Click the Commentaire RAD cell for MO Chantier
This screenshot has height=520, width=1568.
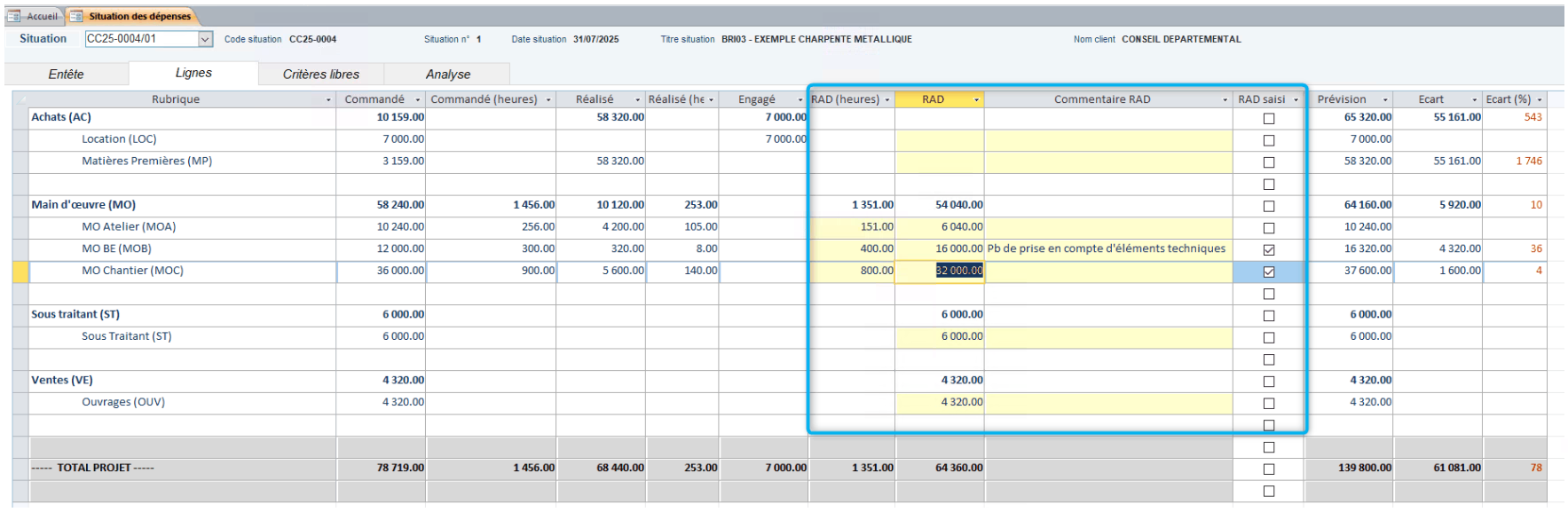pyautogui.click(x=1107, y=272)
